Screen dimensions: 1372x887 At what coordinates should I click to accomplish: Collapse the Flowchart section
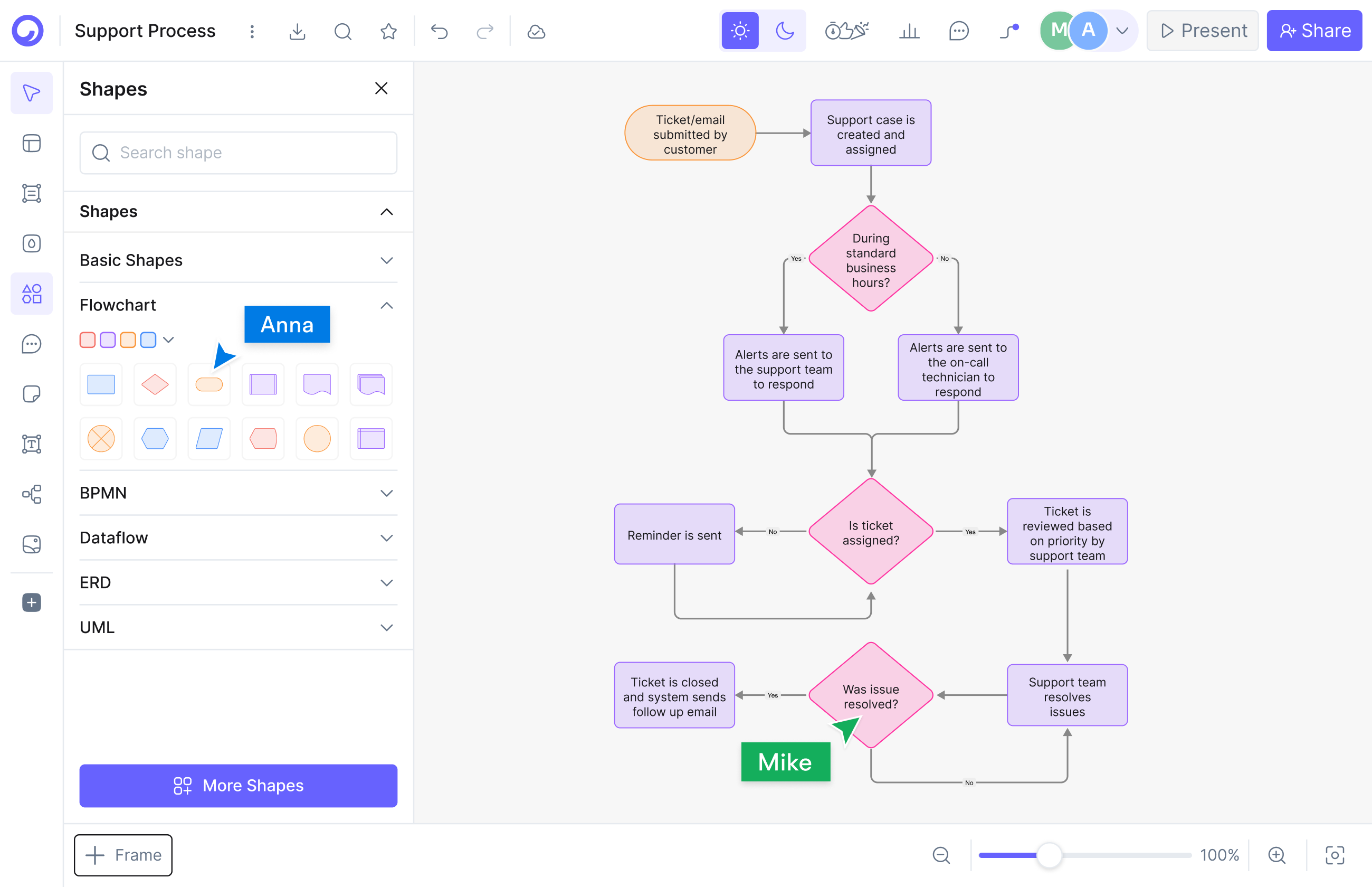point(387,305)
